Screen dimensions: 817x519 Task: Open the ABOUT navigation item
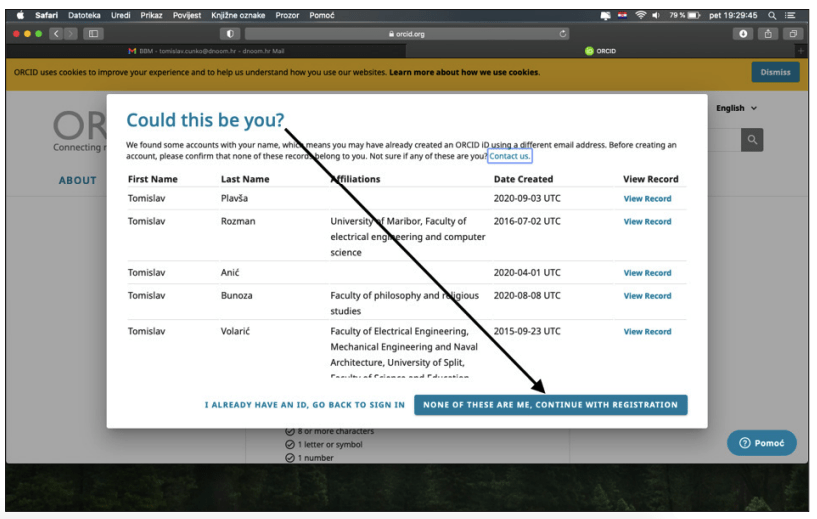78,180
